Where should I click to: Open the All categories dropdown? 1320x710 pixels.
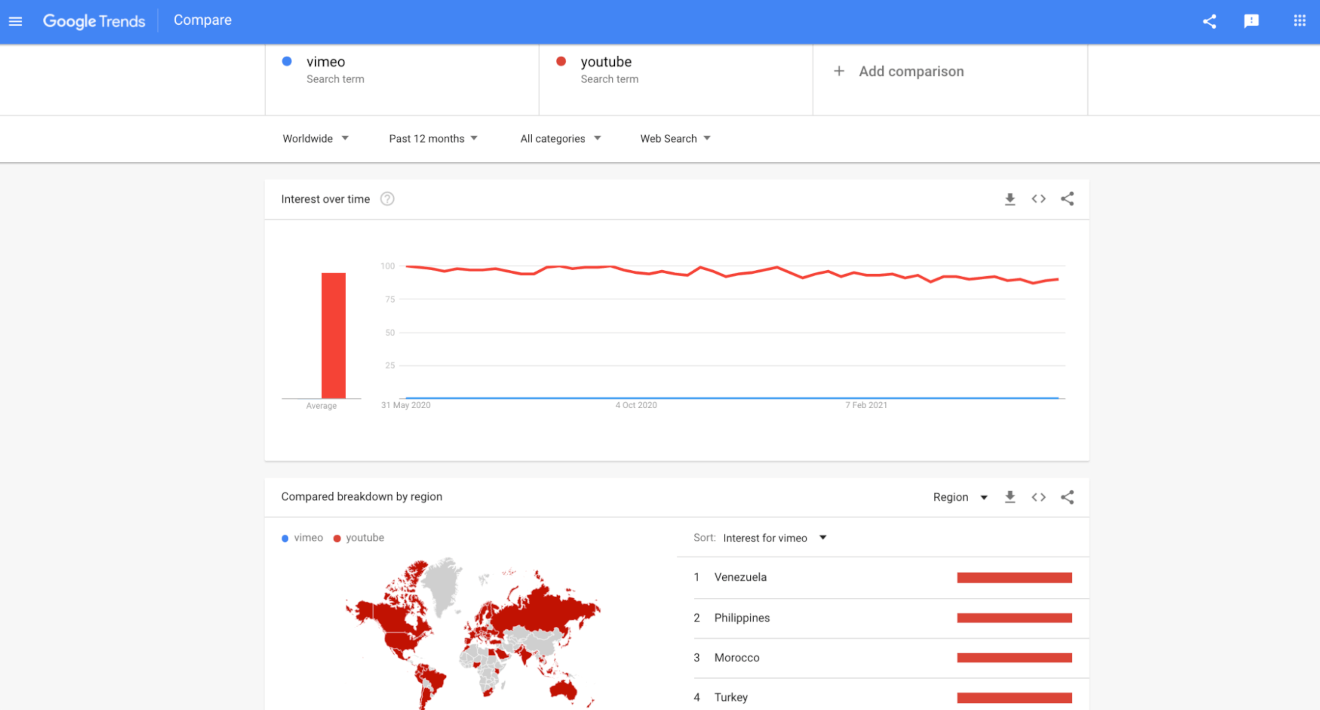pyautogui.click(x=561, y=139)
